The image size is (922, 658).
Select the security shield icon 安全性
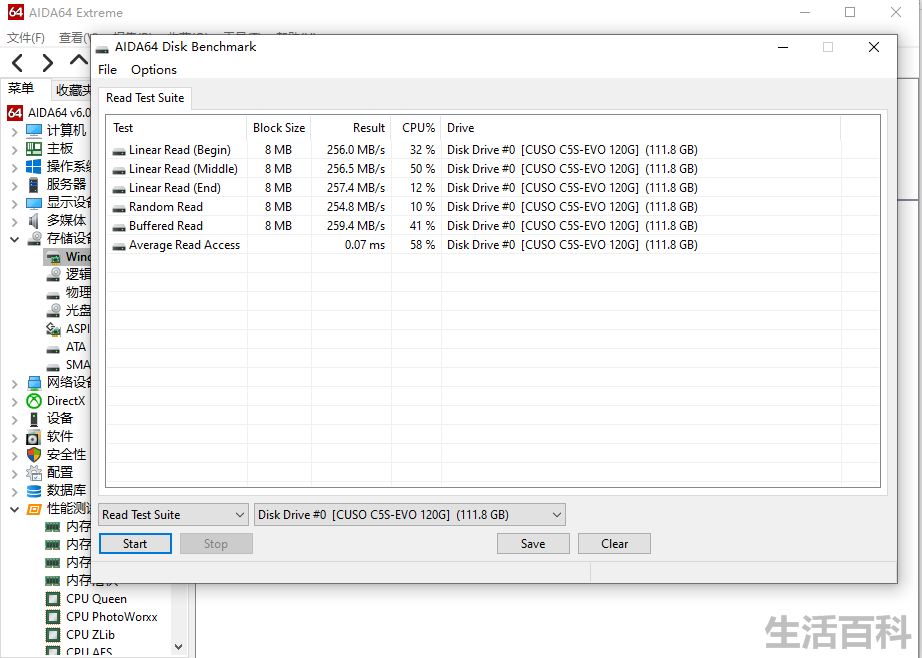34,455
